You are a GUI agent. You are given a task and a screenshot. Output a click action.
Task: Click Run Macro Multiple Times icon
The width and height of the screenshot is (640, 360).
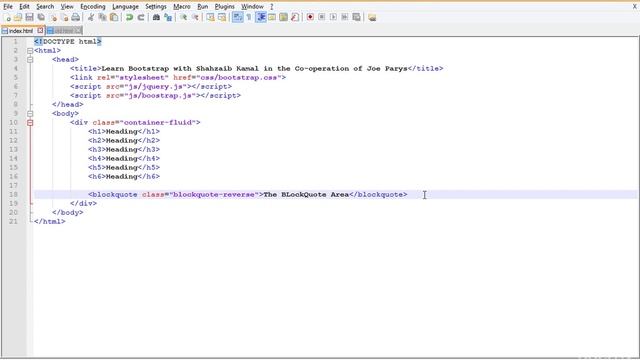345,17
